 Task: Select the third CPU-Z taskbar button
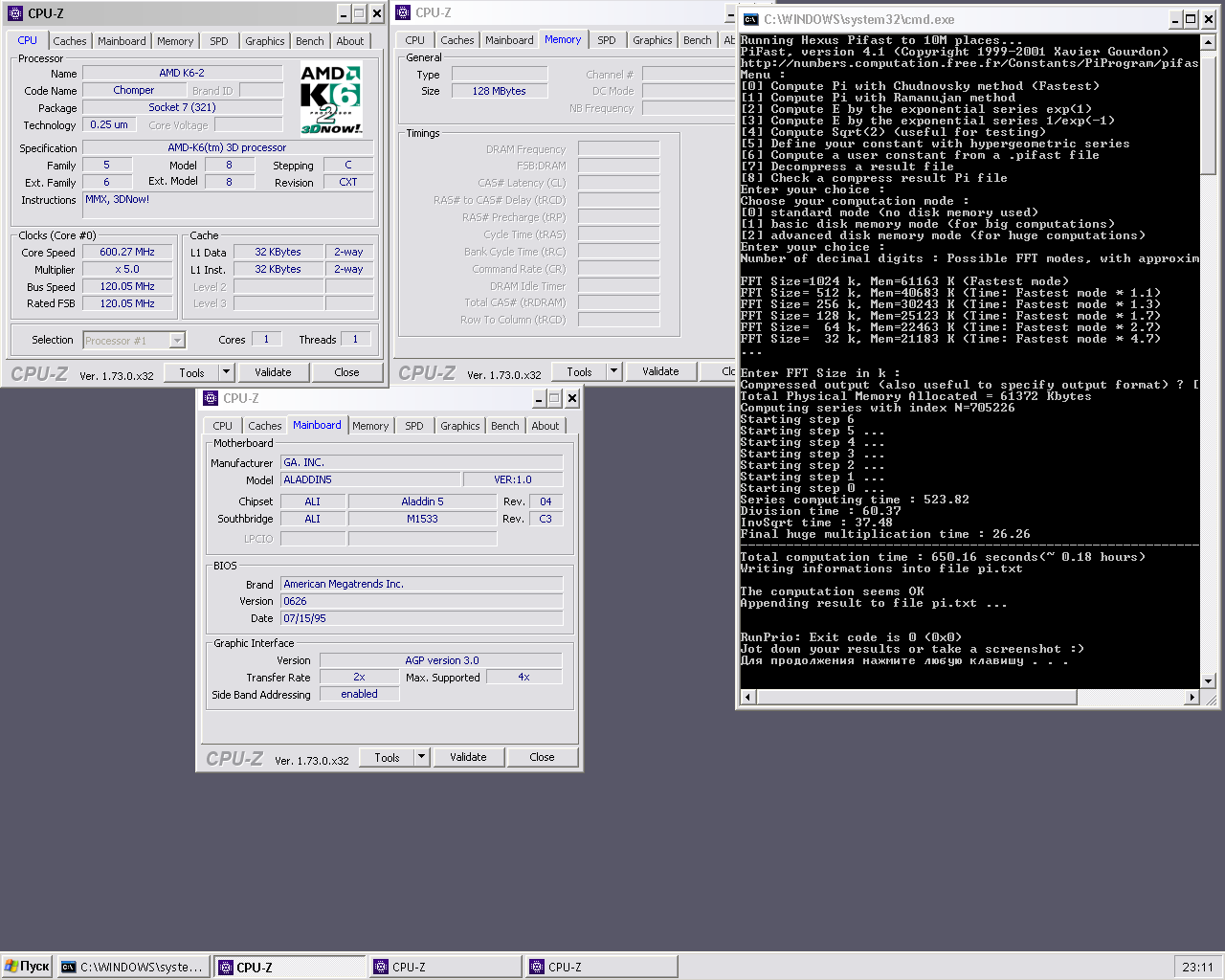click(x=601, y=968)
